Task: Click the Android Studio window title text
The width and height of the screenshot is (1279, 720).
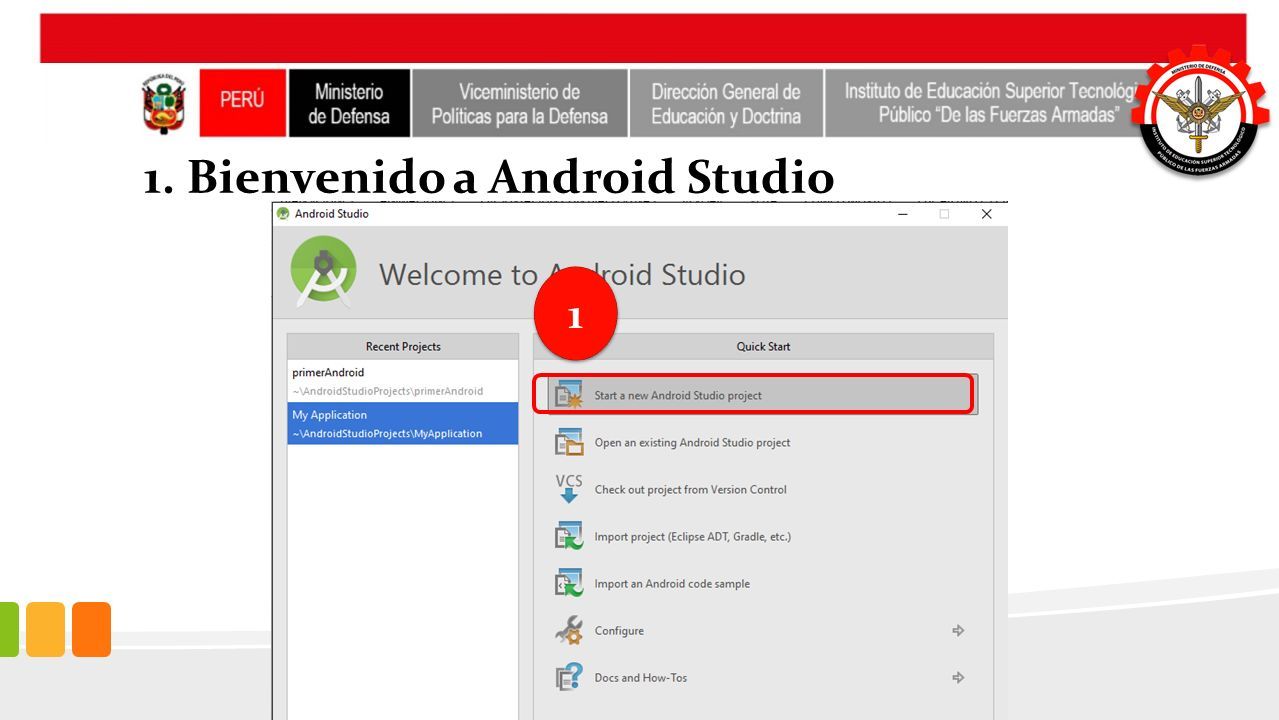Action: (332, 214)
